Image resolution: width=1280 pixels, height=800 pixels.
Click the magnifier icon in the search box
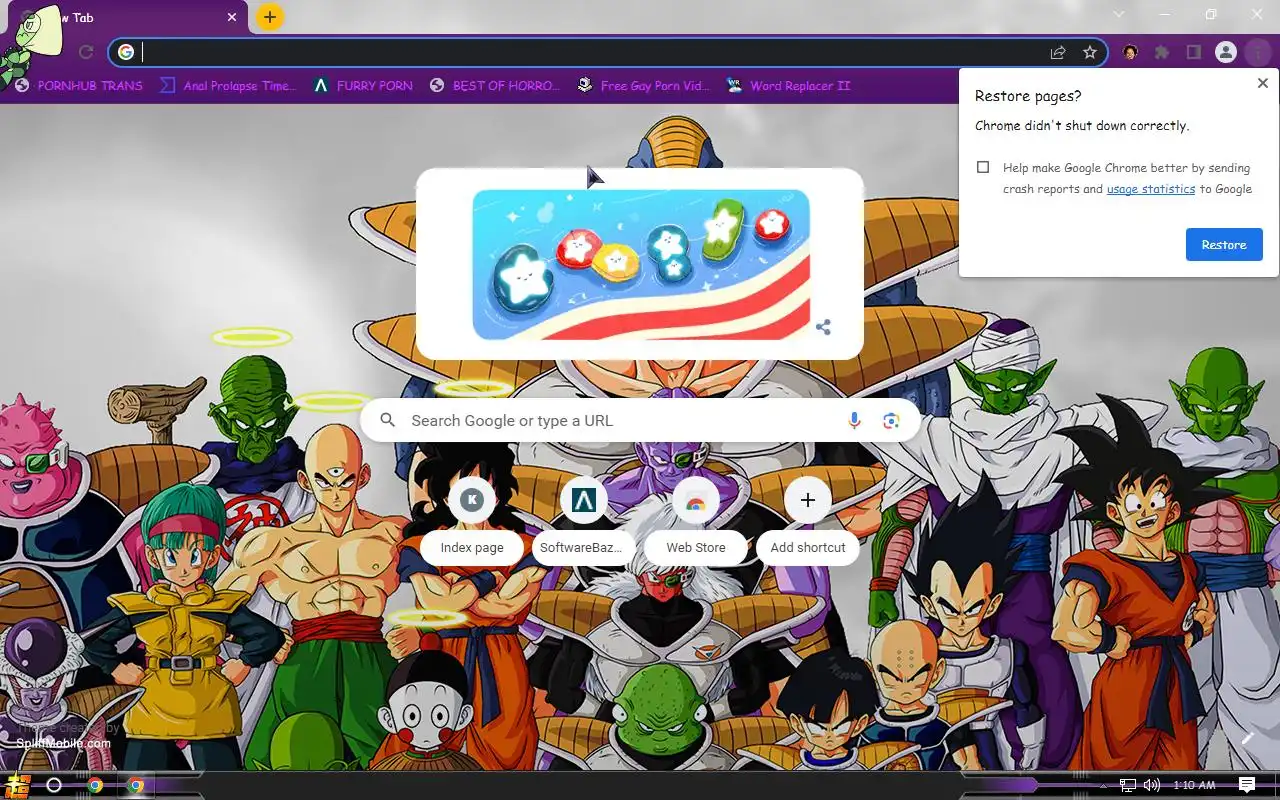pos(388,421)
